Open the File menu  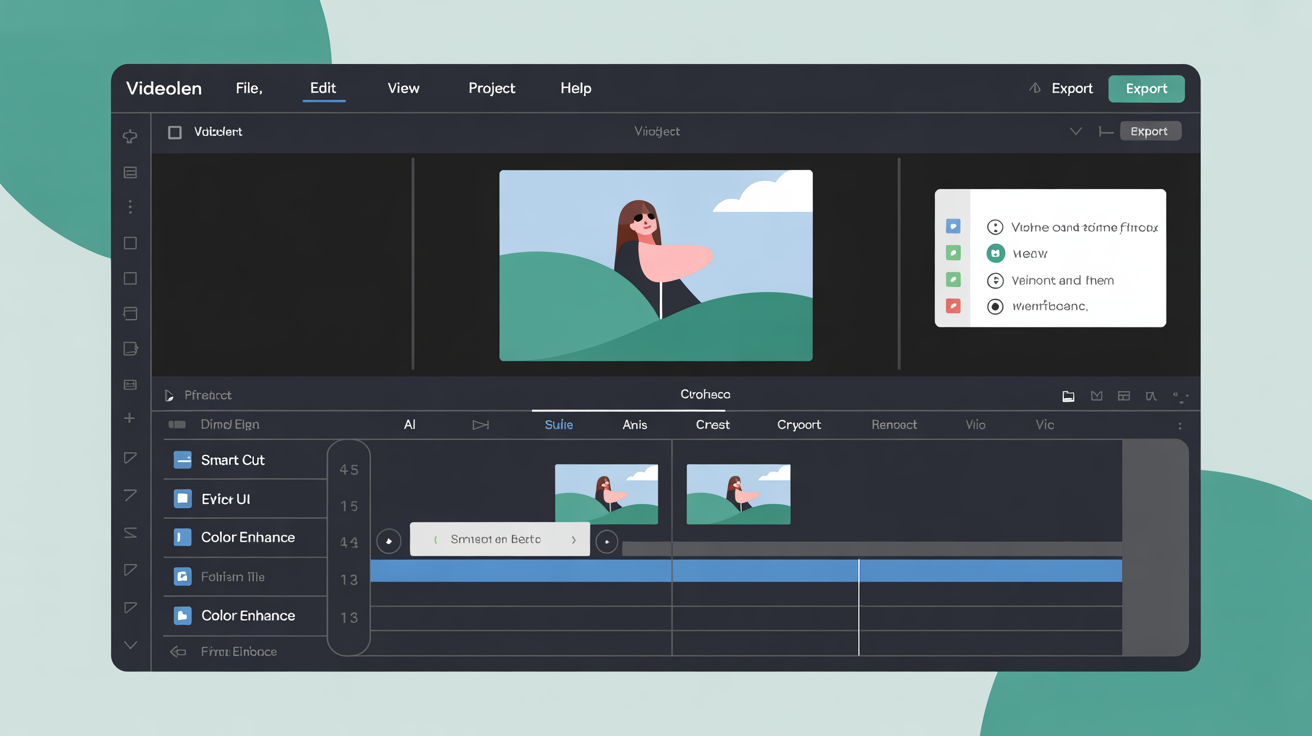click(x=249, y=88)
